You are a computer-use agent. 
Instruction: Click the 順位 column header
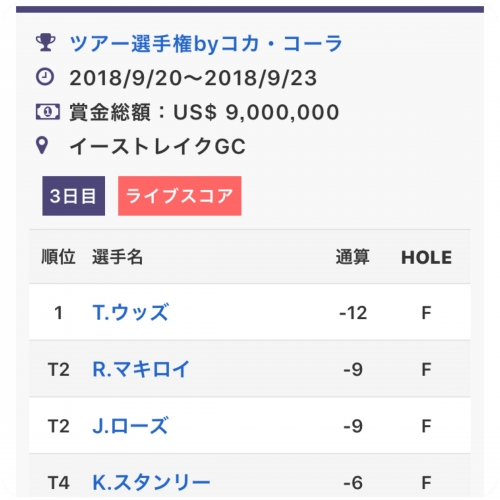tap(58, 257)
